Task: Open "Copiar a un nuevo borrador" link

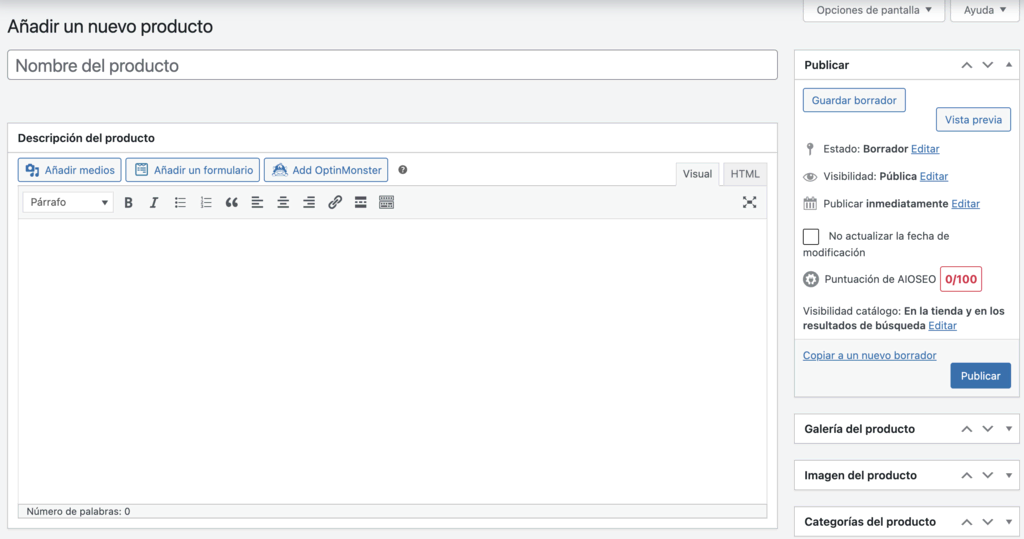Action: (x=869, y=355)
